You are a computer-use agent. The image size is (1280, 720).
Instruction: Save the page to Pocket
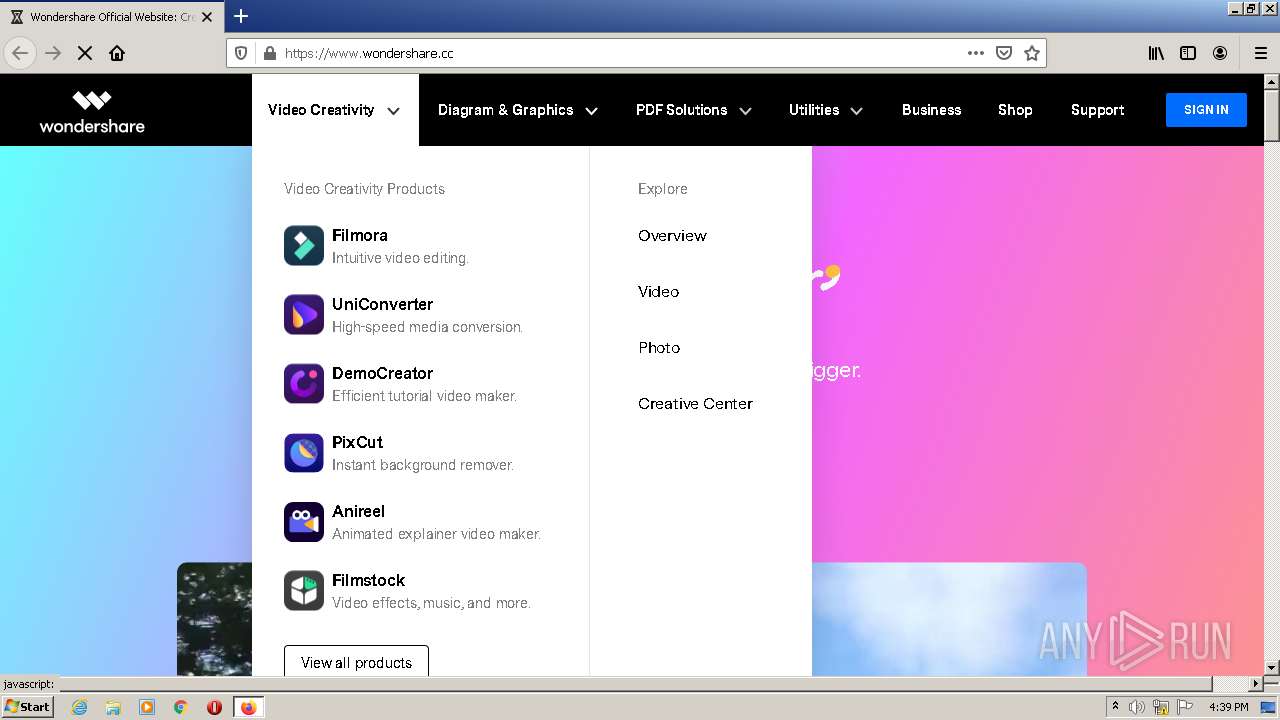click(x=1004, y=53)
